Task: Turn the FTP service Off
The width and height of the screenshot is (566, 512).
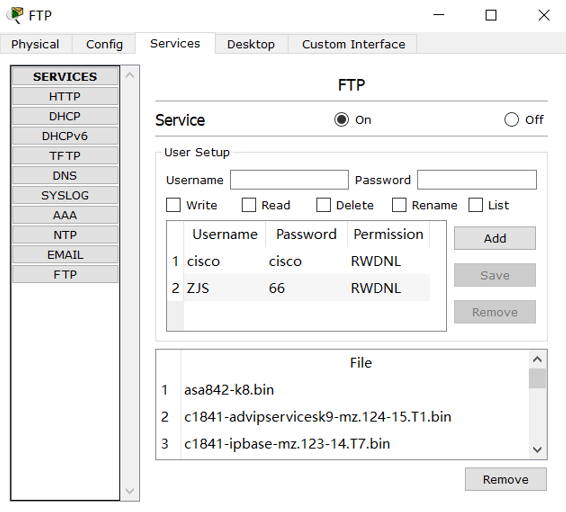Action: point(511,120)
